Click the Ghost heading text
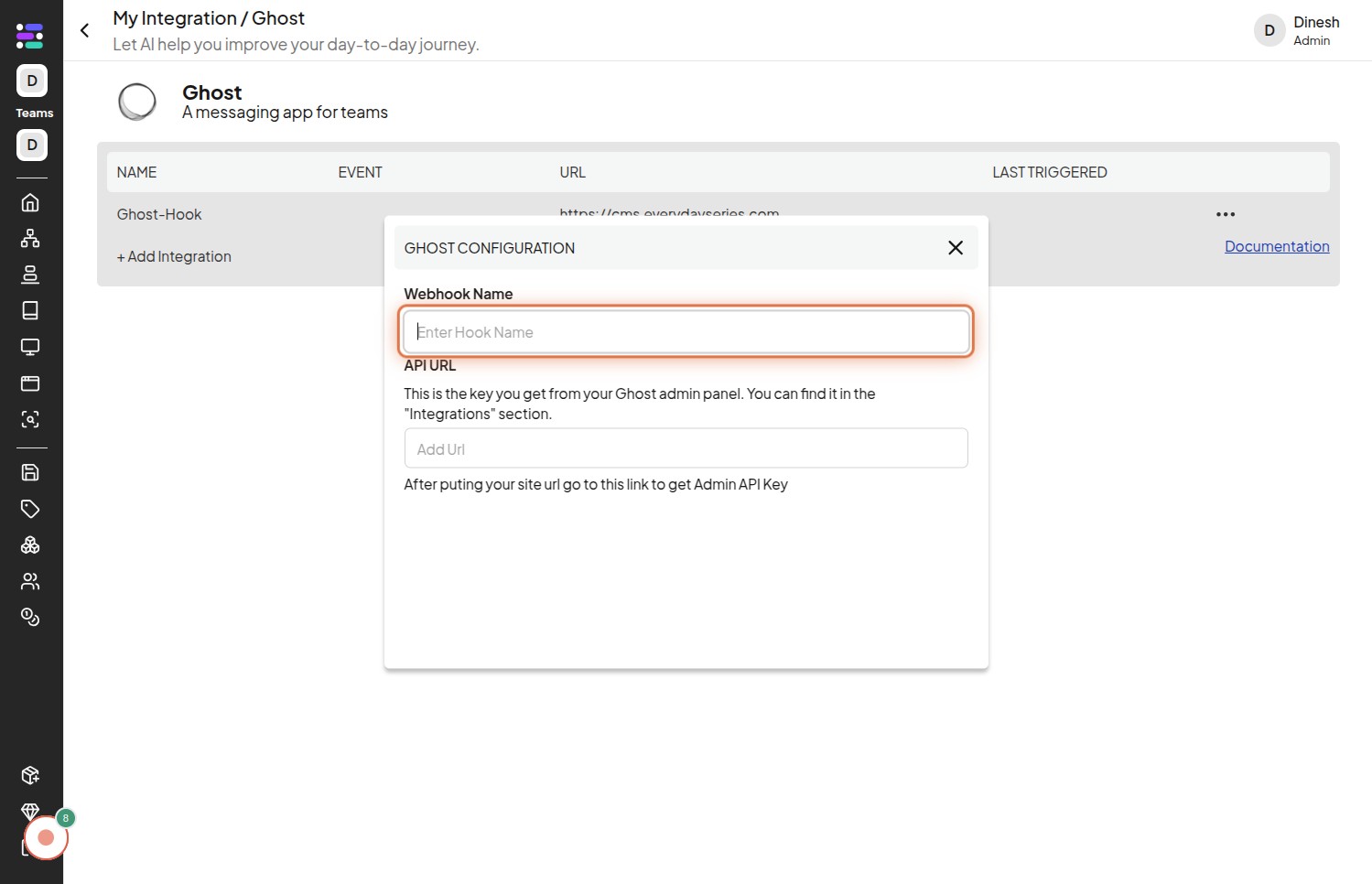The width and height of the screenshot is (1372, 884). click(x=212, y=92)
